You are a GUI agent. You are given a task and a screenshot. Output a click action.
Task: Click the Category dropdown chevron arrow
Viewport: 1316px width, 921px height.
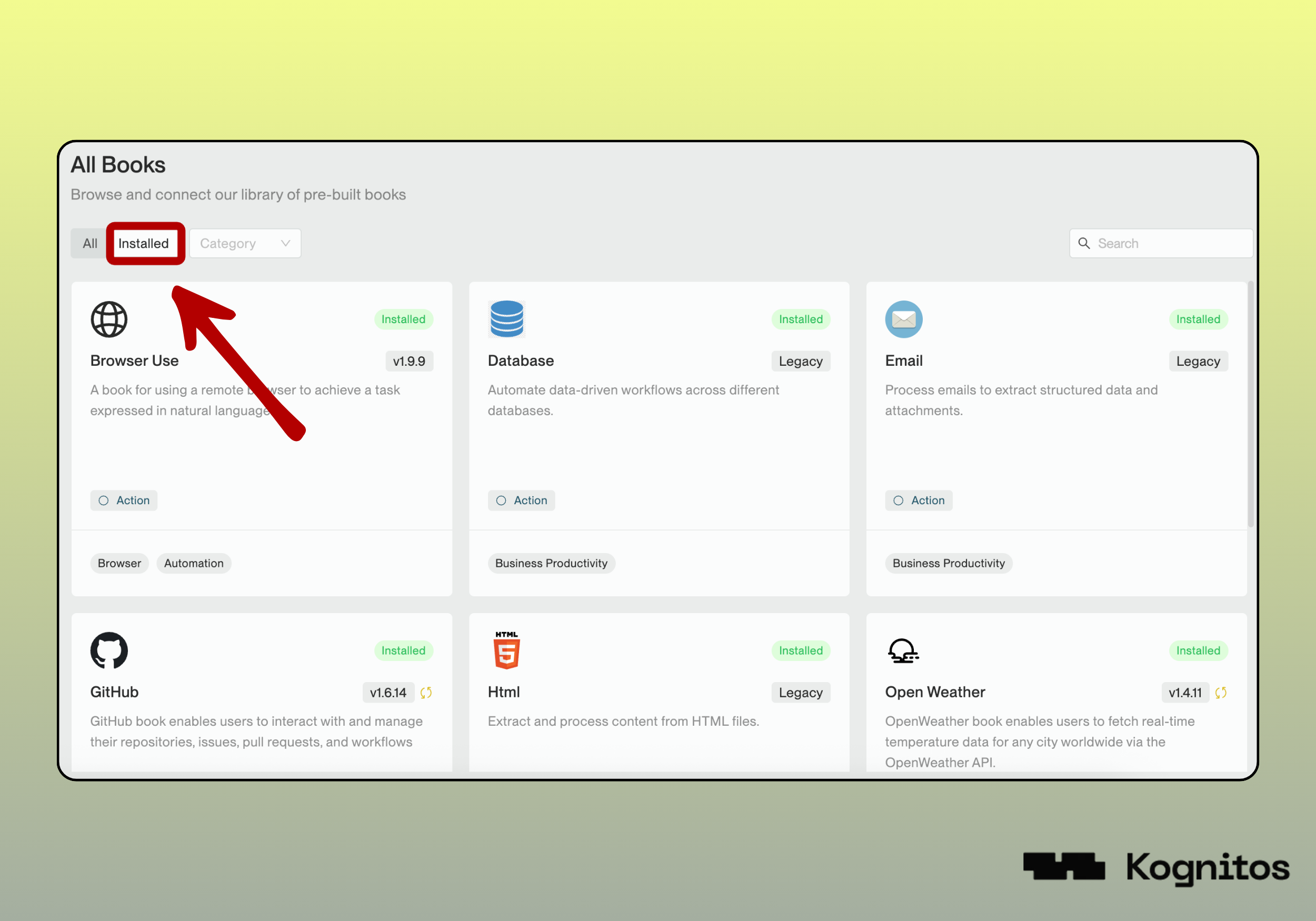pyautogui.click(x=285, y=244)
